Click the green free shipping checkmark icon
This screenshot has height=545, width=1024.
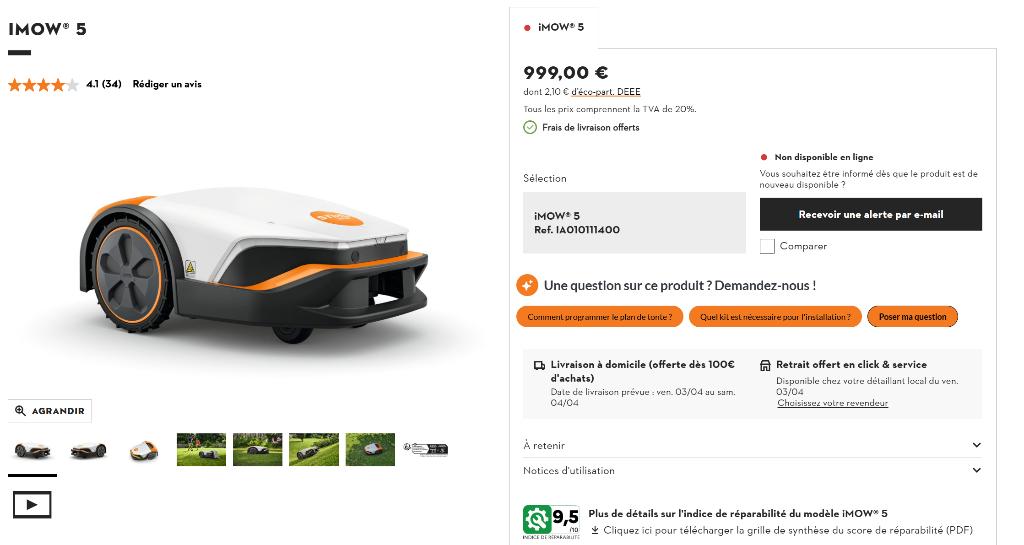tap(530, 127)
